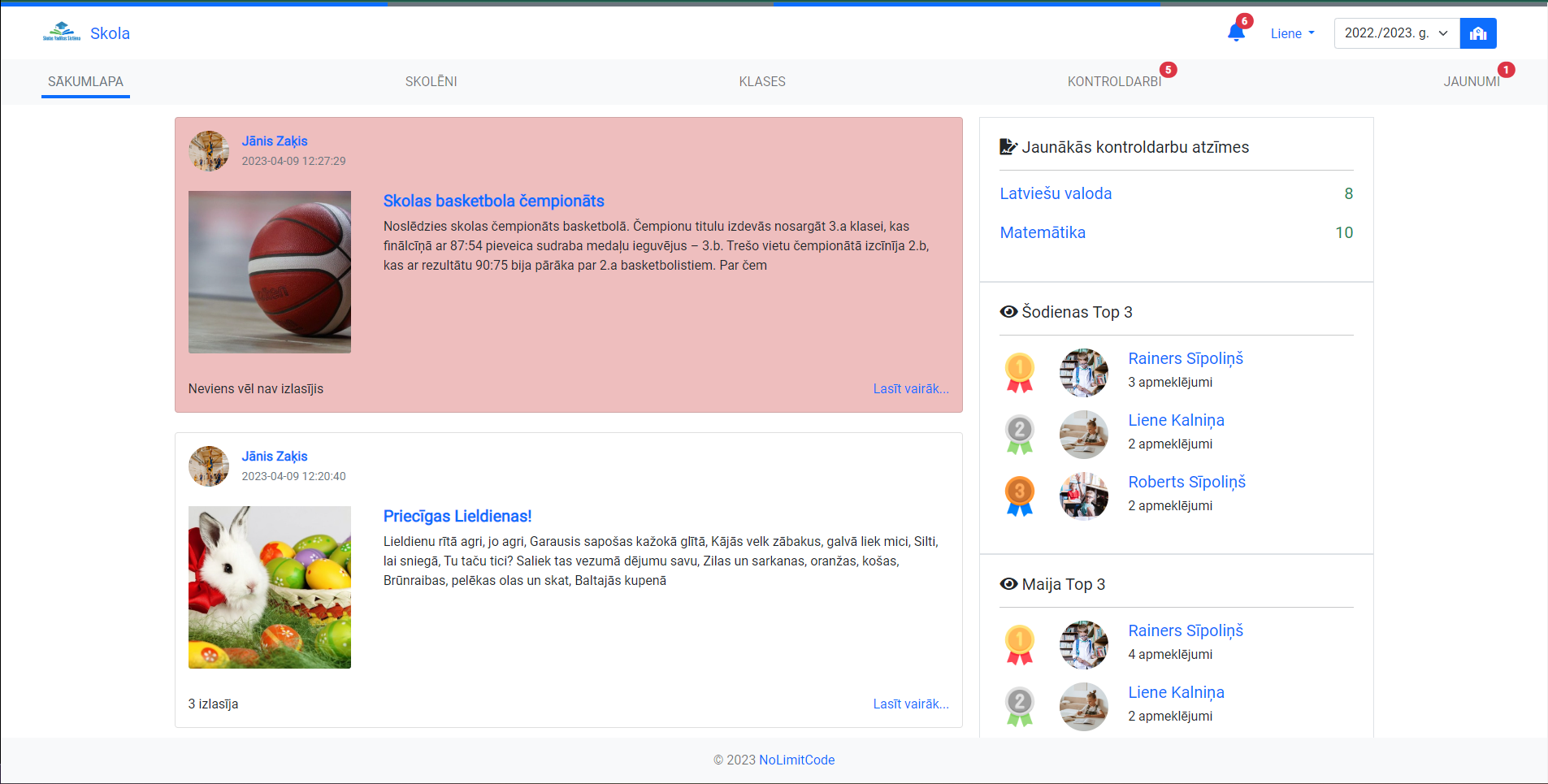This screenshot has height=784, width=1548.
Task: Click the basketball article thumbnail image
Action: pos(270,272)
